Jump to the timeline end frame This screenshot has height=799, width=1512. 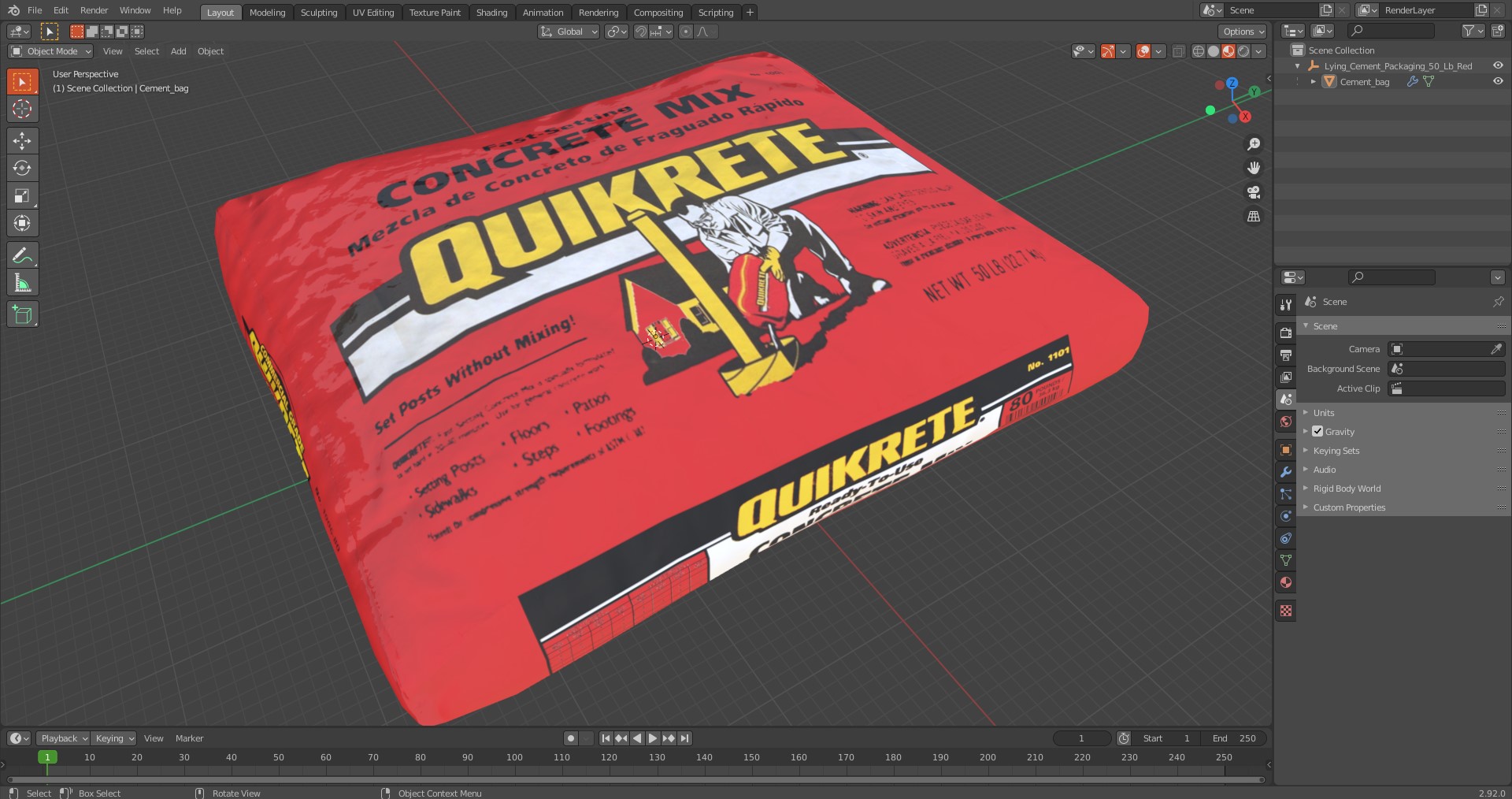click(684, 738)
